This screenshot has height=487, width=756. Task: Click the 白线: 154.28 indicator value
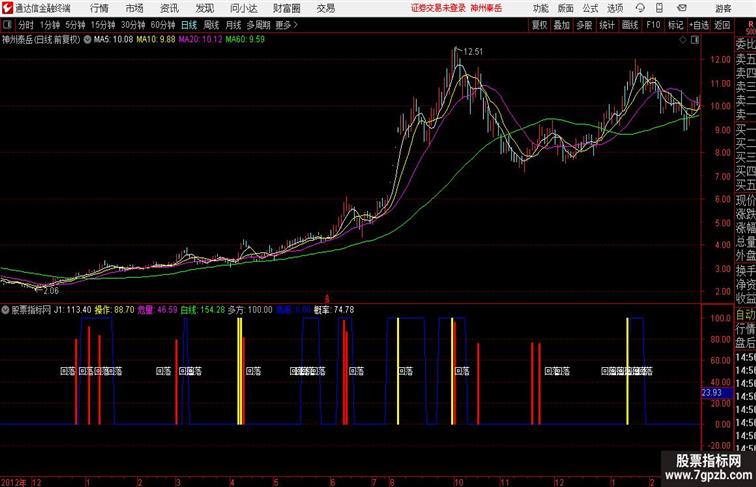[202, 310]
